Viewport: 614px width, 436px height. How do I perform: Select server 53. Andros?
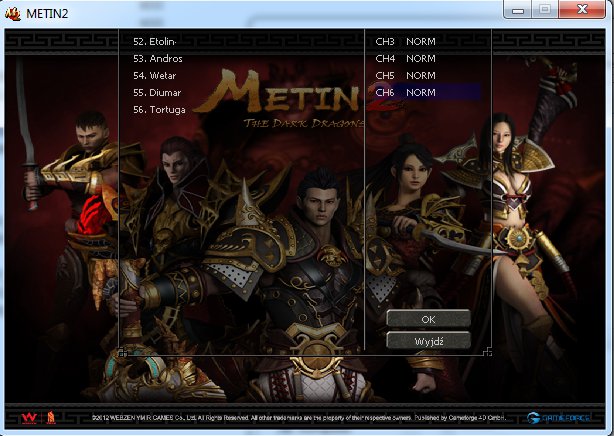[158, 59]
